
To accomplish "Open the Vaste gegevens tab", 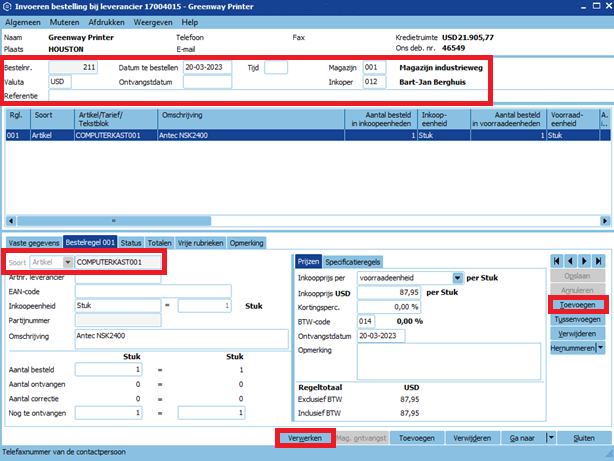I will 33,243.
